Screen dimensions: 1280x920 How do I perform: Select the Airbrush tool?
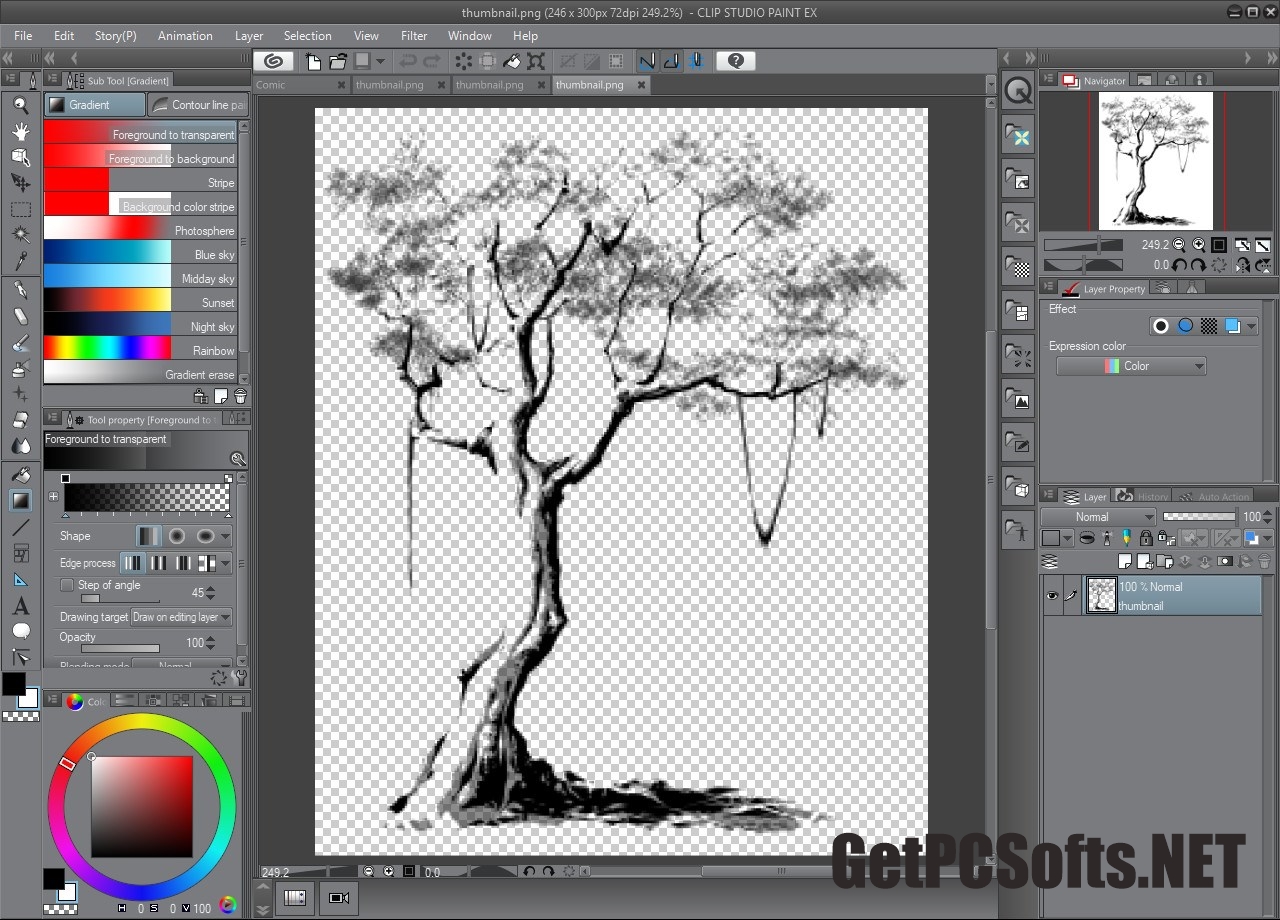click(20, 369)
